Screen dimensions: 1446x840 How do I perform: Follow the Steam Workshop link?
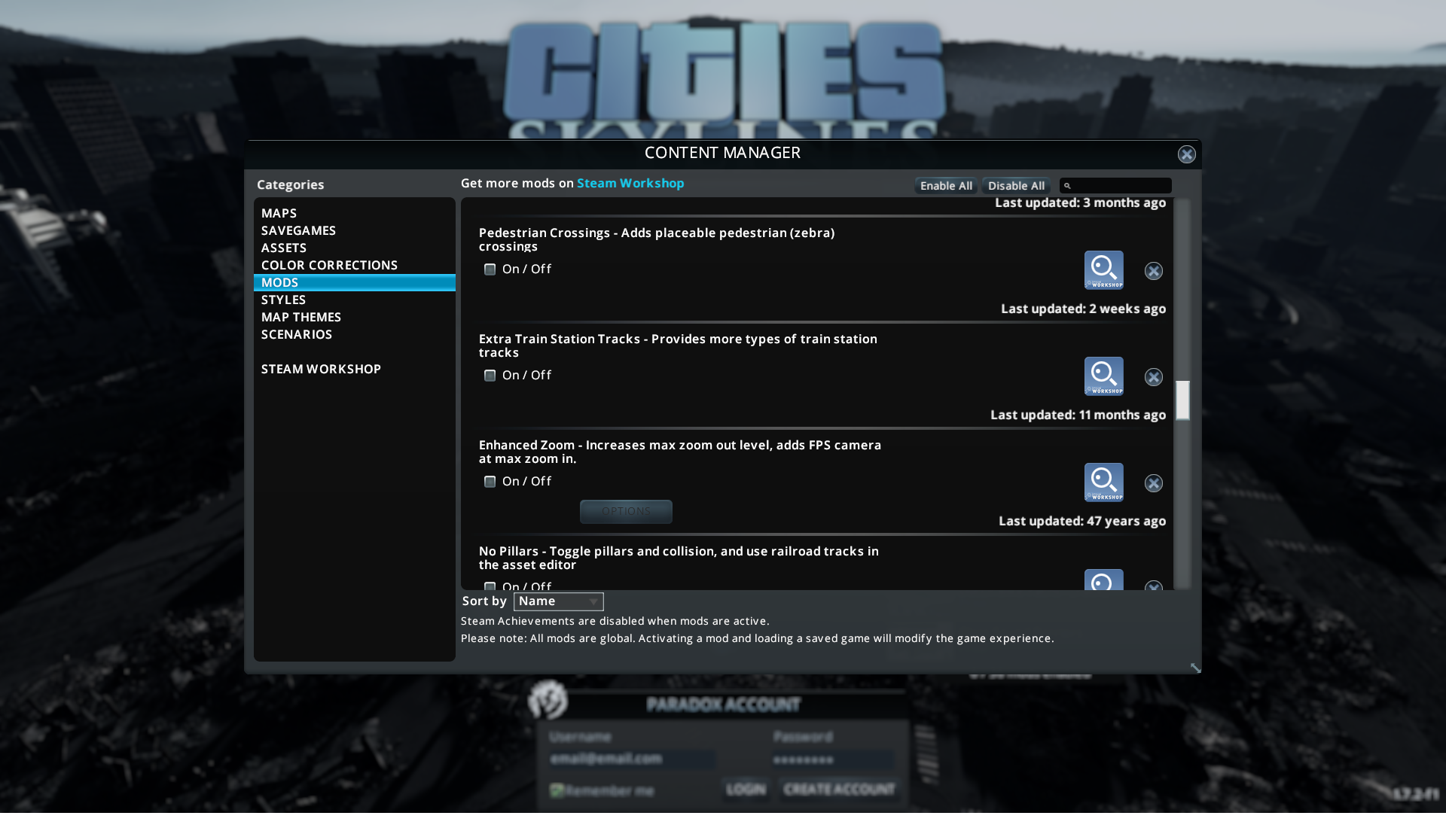tap(630, 183)
